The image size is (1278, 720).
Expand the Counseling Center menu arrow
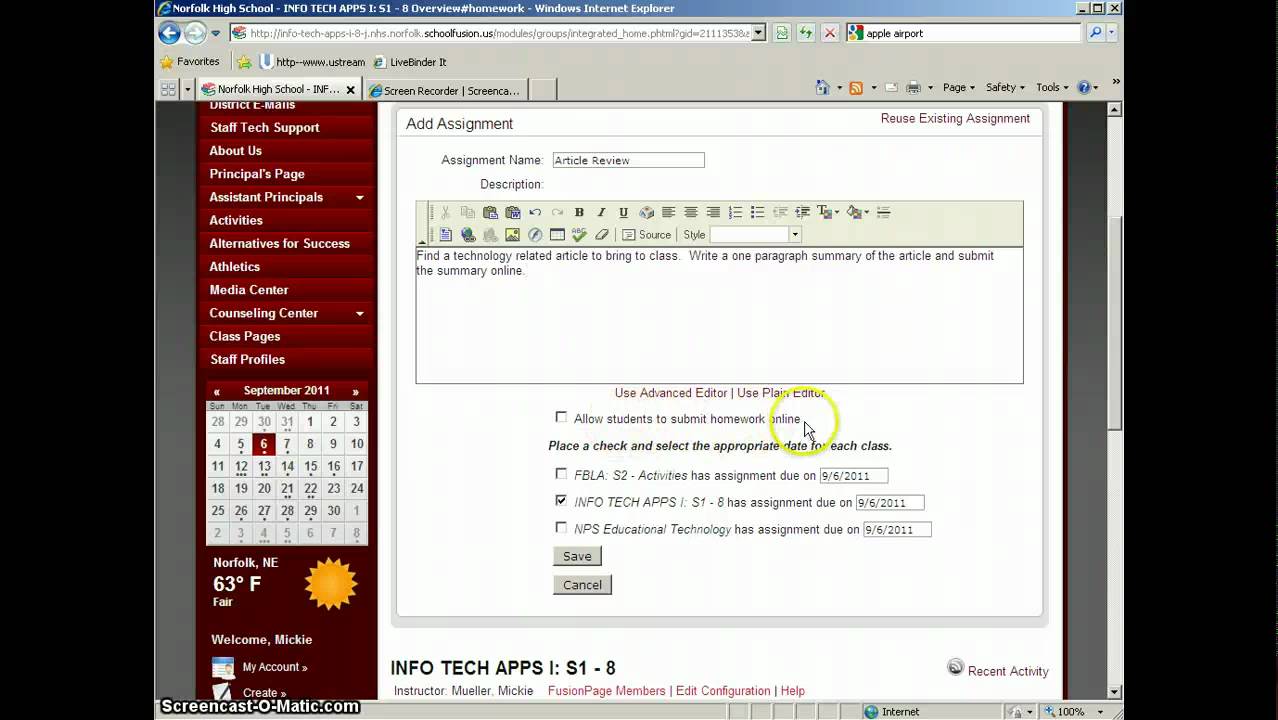point(359,314)
